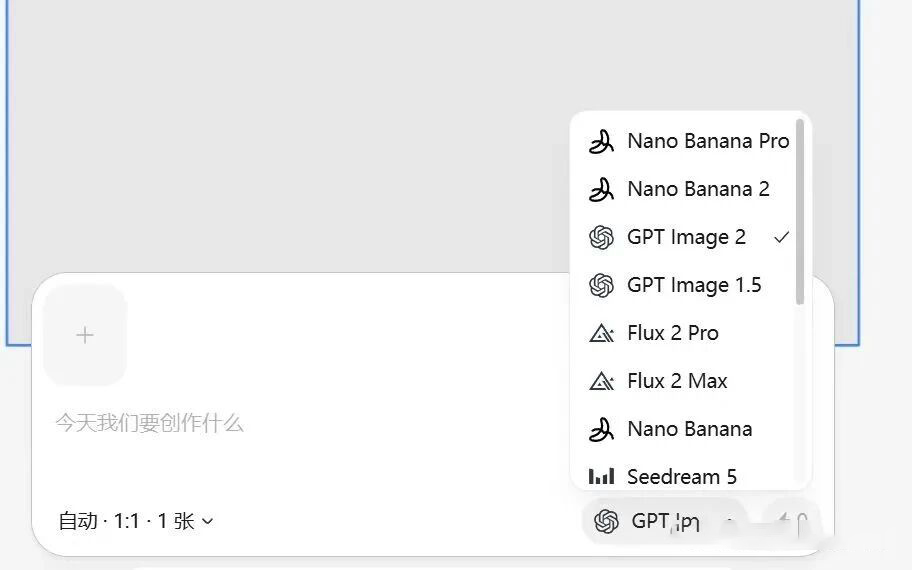The height and width of the screenshot is (570, 912).
Task: Click the Nano Banana 2 banana icon
Action: point(601,189)
